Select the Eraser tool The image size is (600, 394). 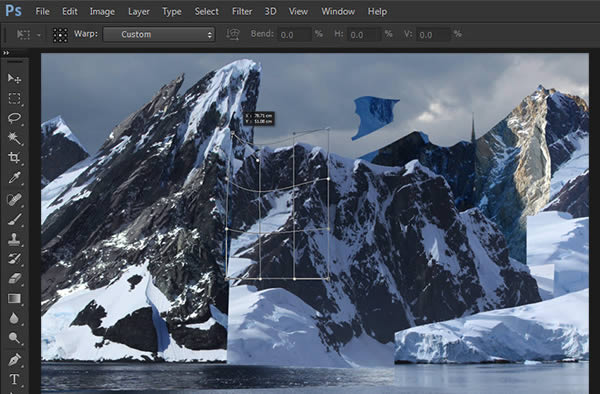[14, 278]
